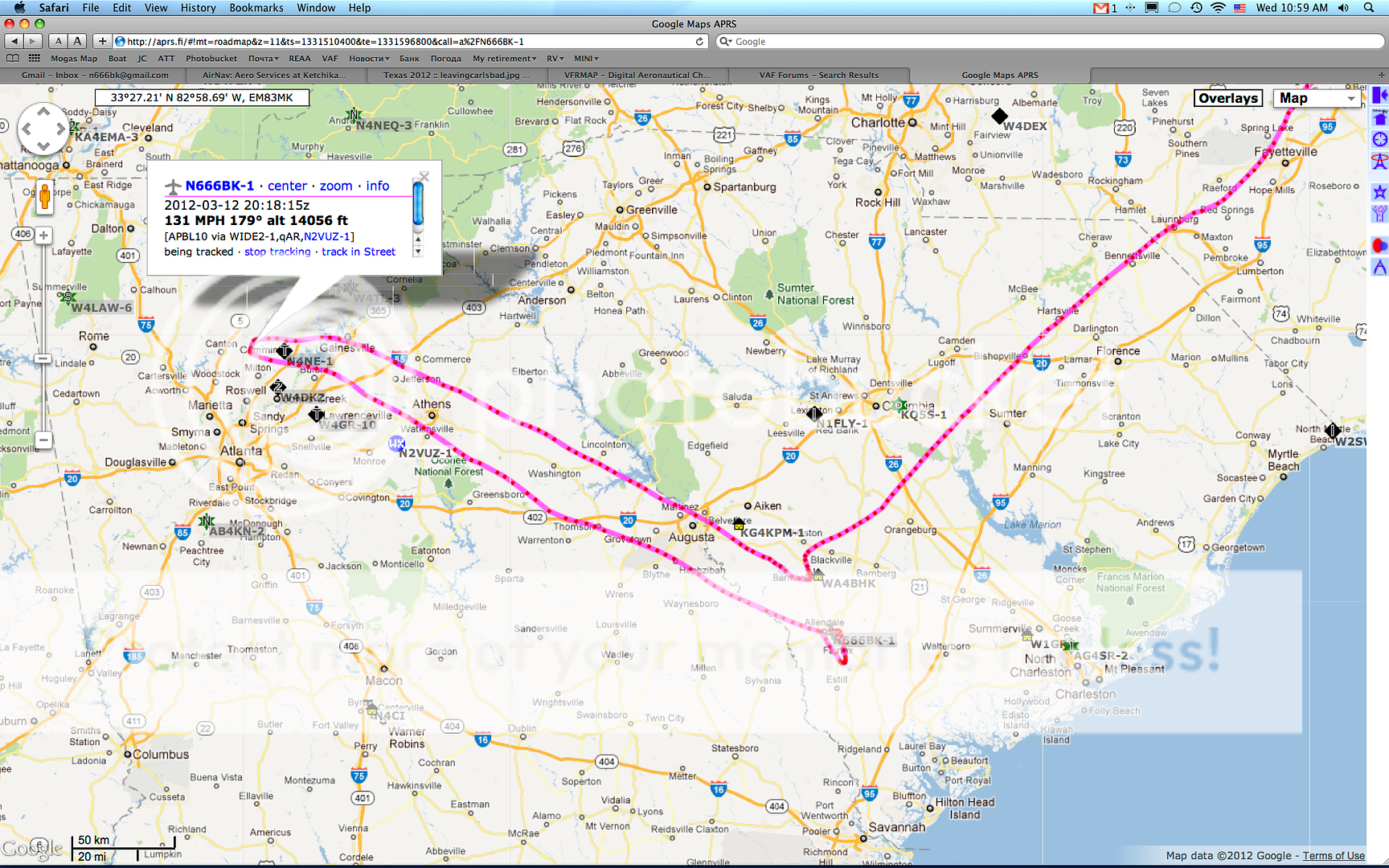Click the star favorites sidebar icon
The height and width of the screenshot is (868, 1389).
(1379, 192)
